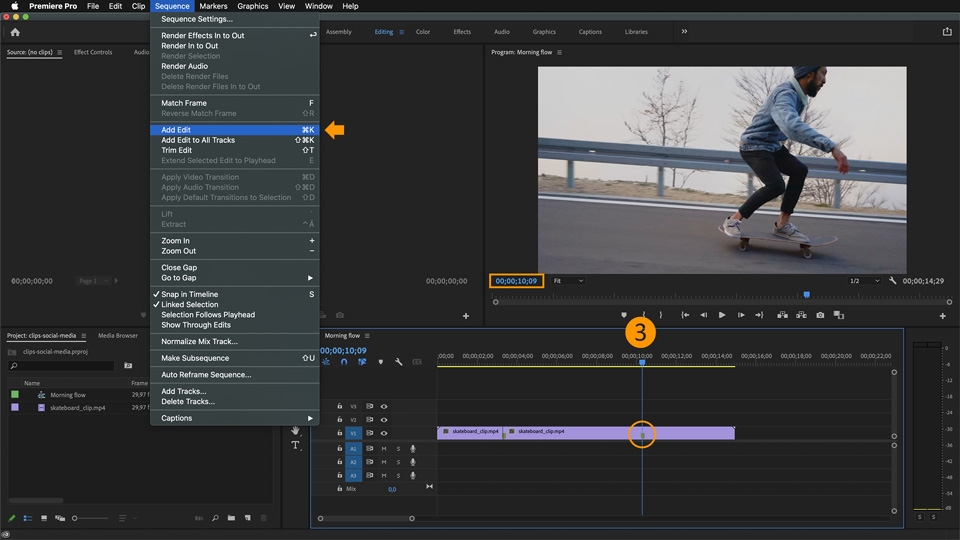The height and width of the screenshot is (540, 960).
Task: Click Mark In in the Program monitor
Action: click(643, 315)
